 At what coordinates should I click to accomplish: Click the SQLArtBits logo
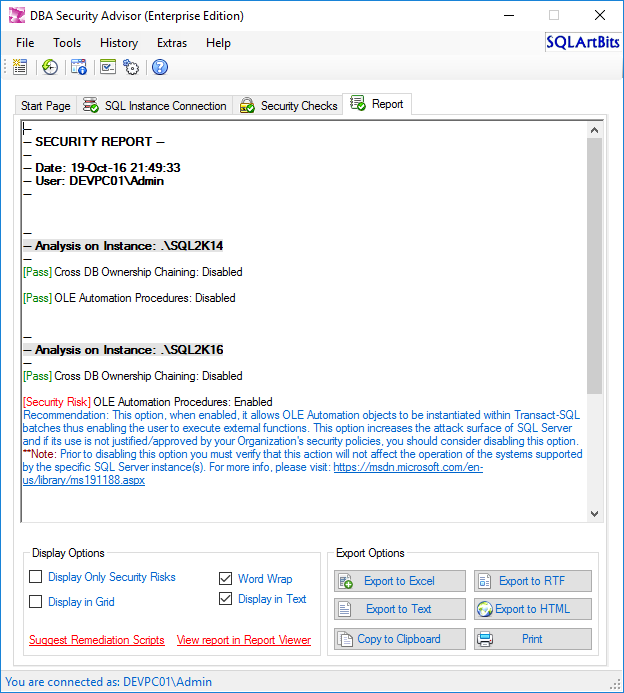click(583, 42)
